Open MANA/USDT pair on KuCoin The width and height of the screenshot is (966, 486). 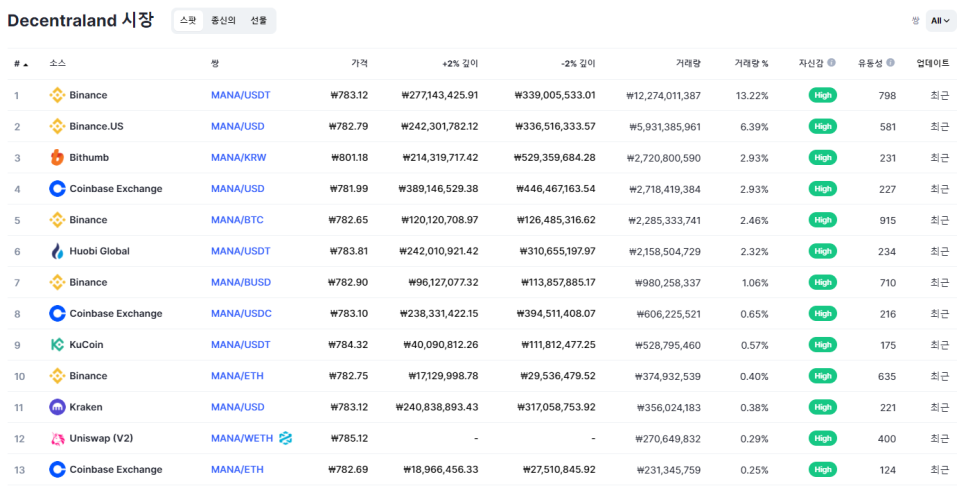coord(241,345)
